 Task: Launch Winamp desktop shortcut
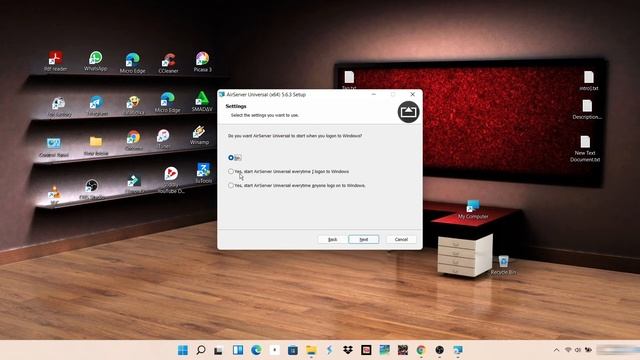point(199,135)
